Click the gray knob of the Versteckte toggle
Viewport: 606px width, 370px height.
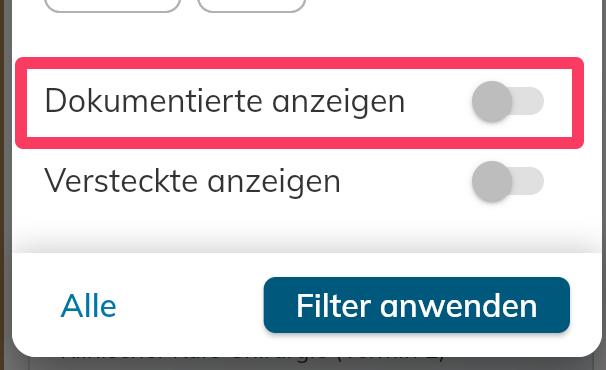(492, 181)
